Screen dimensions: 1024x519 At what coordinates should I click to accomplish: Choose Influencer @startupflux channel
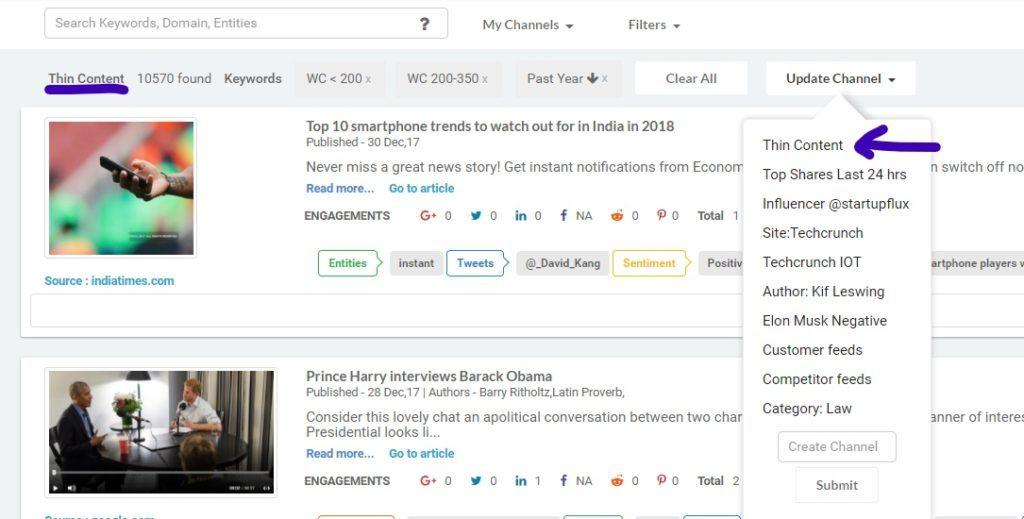click(835, 204)
